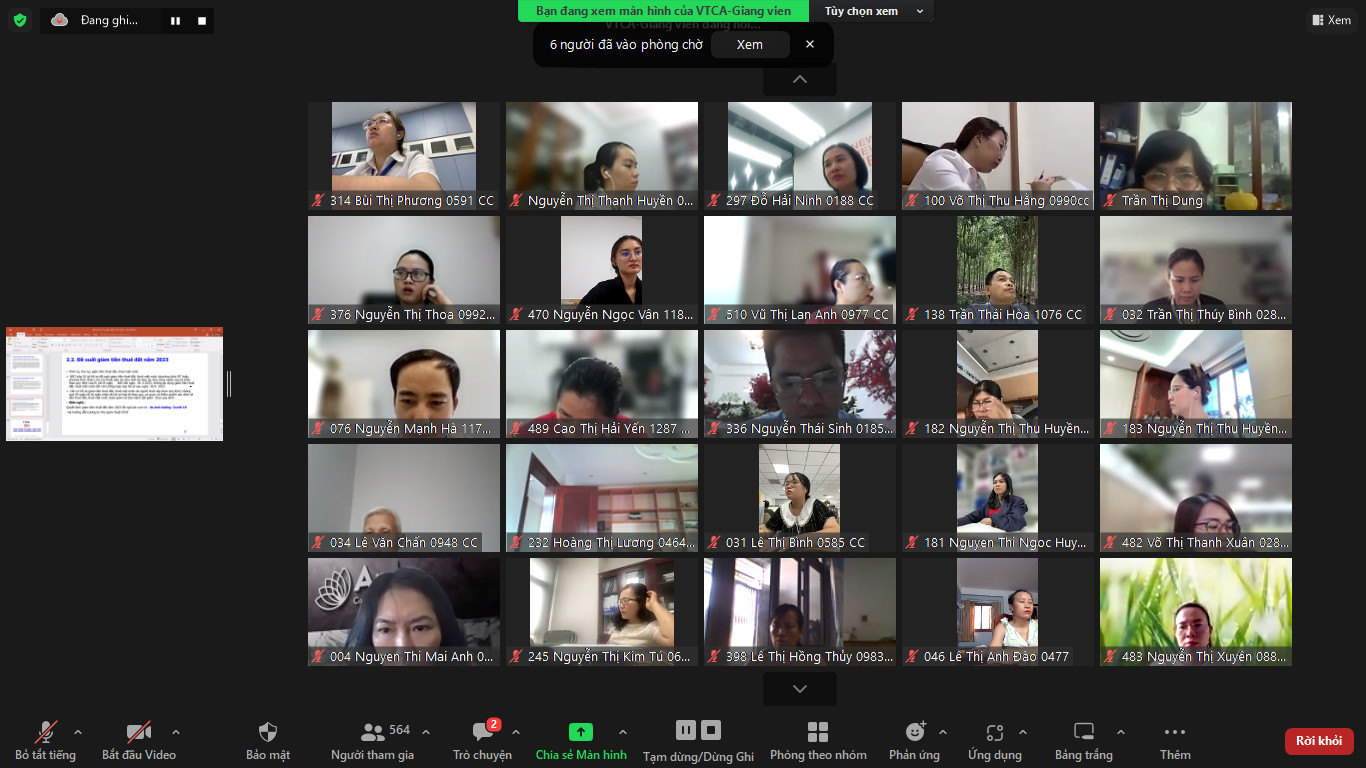Select video tile of 032 Trần Thị Thúy Bình
Screen dimensions: 1366x768
click(1196, 270)
